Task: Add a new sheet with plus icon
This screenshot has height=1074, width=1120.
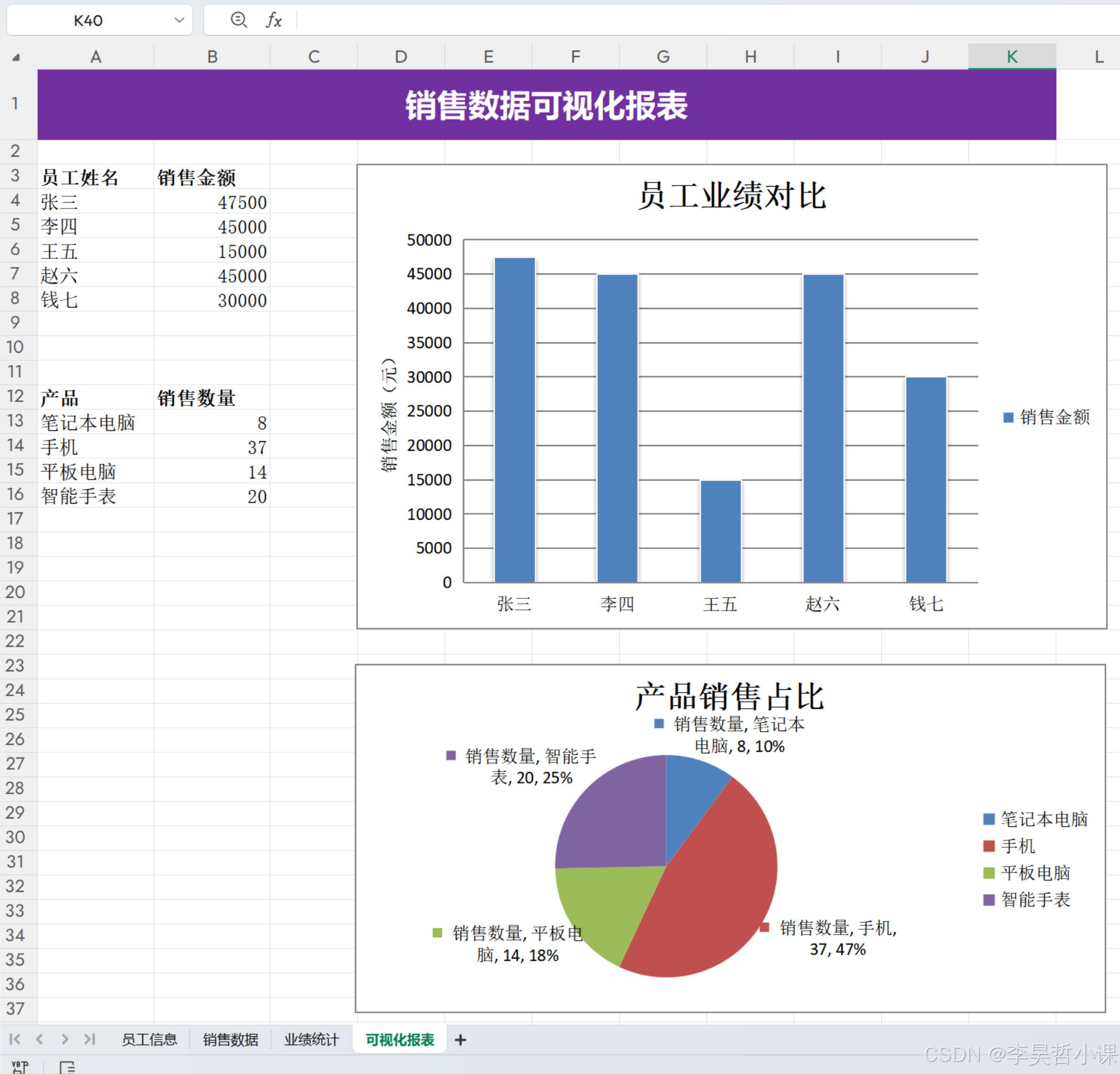Action: tap(460, 1040)
